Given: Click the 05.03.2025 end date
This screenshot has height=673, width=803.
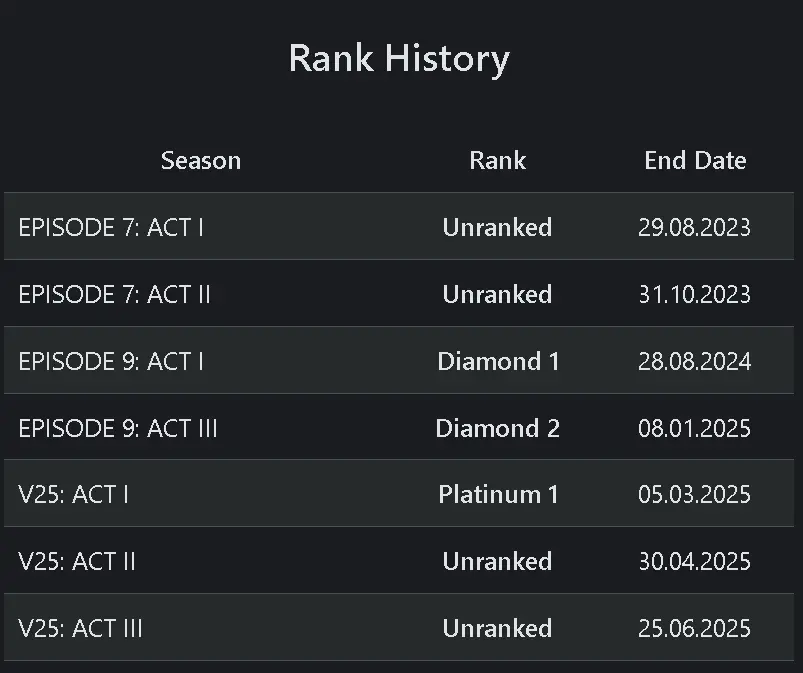Looking at the screenshot, I should point(694,494).
